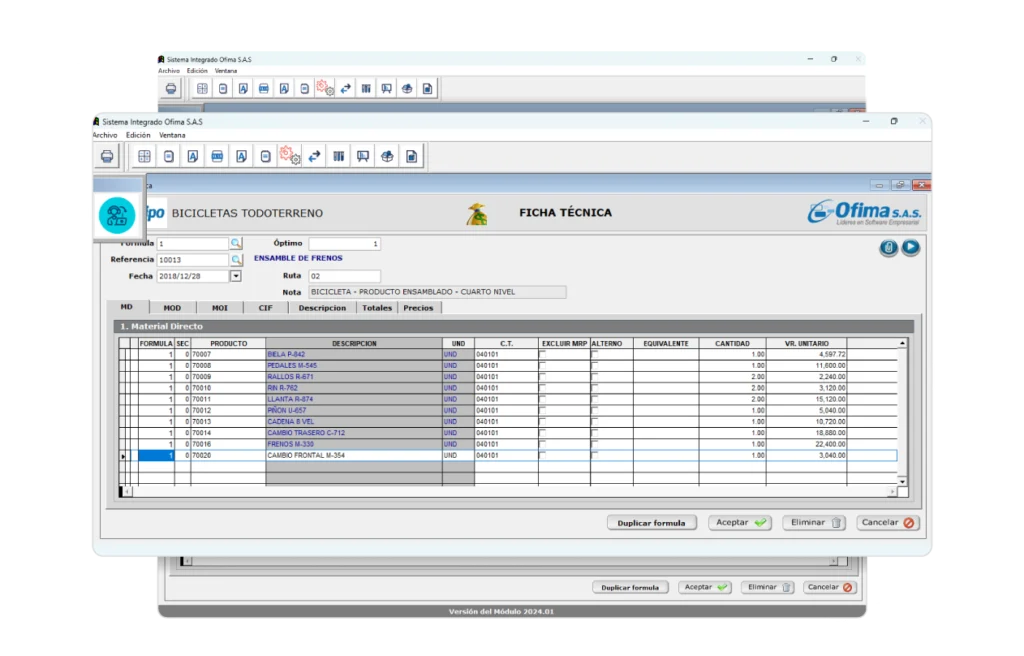The width and height of the screenshot is (1024, 656).
Task: Click the package box icon in back window toolbar
Action: [x=407, y=88]
